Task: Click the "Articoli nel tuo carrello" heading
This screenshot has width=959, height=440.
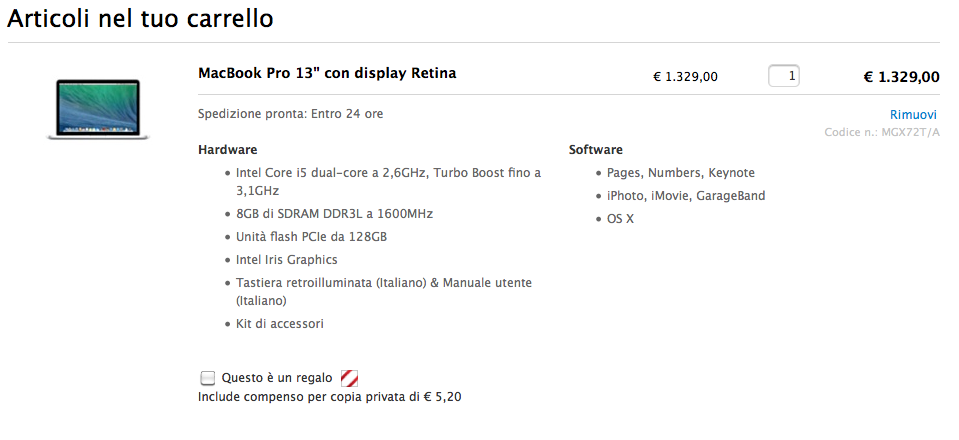Action: tap(140, 19)
